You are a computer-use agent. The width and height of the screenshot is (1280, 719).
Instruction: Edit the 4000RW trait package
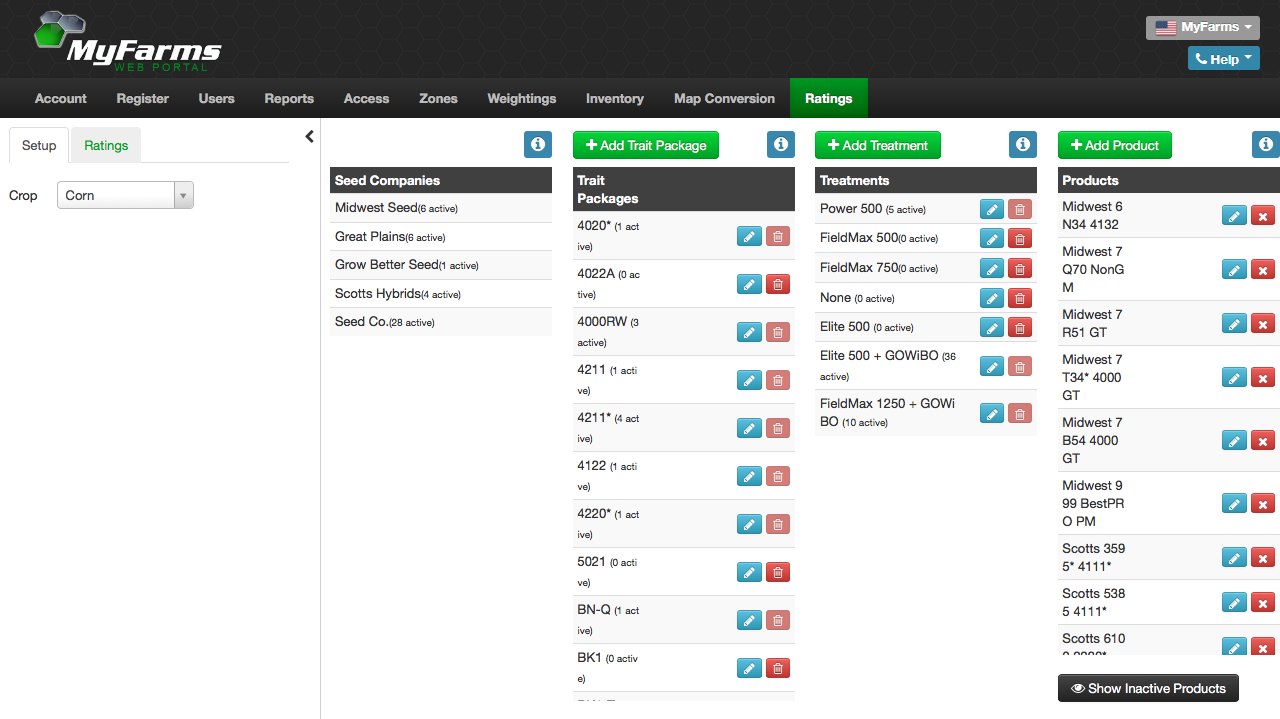click(x=749, y=332)
